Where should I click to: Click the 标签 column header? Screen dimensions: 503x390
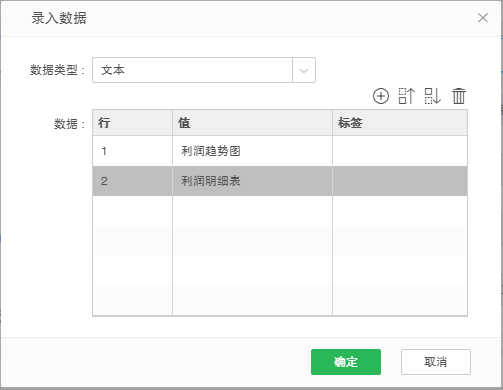pos(400,123)
